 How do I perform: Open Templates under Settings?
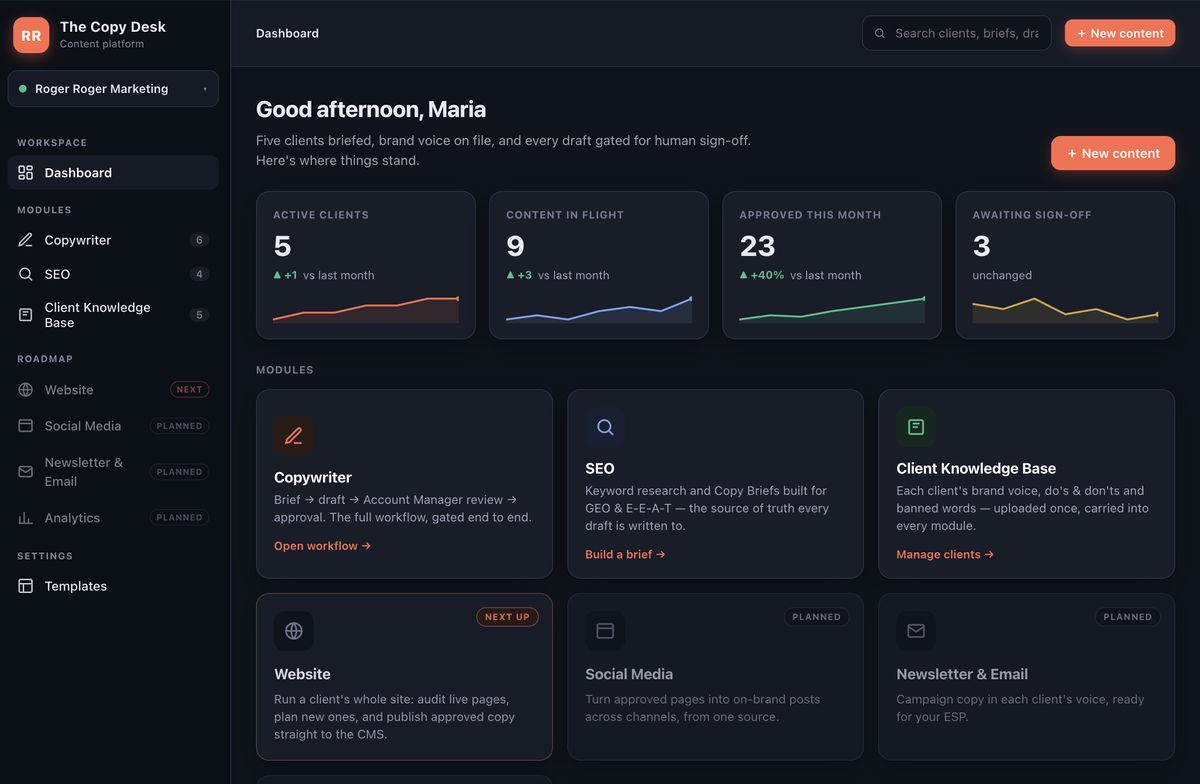pos(113,586)
